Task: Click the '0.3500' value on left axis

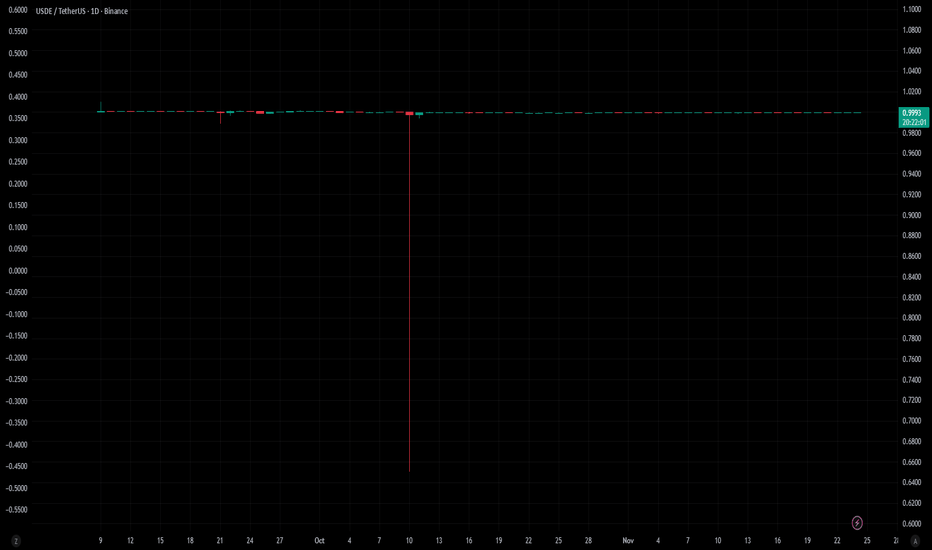Action: point(18,118)
